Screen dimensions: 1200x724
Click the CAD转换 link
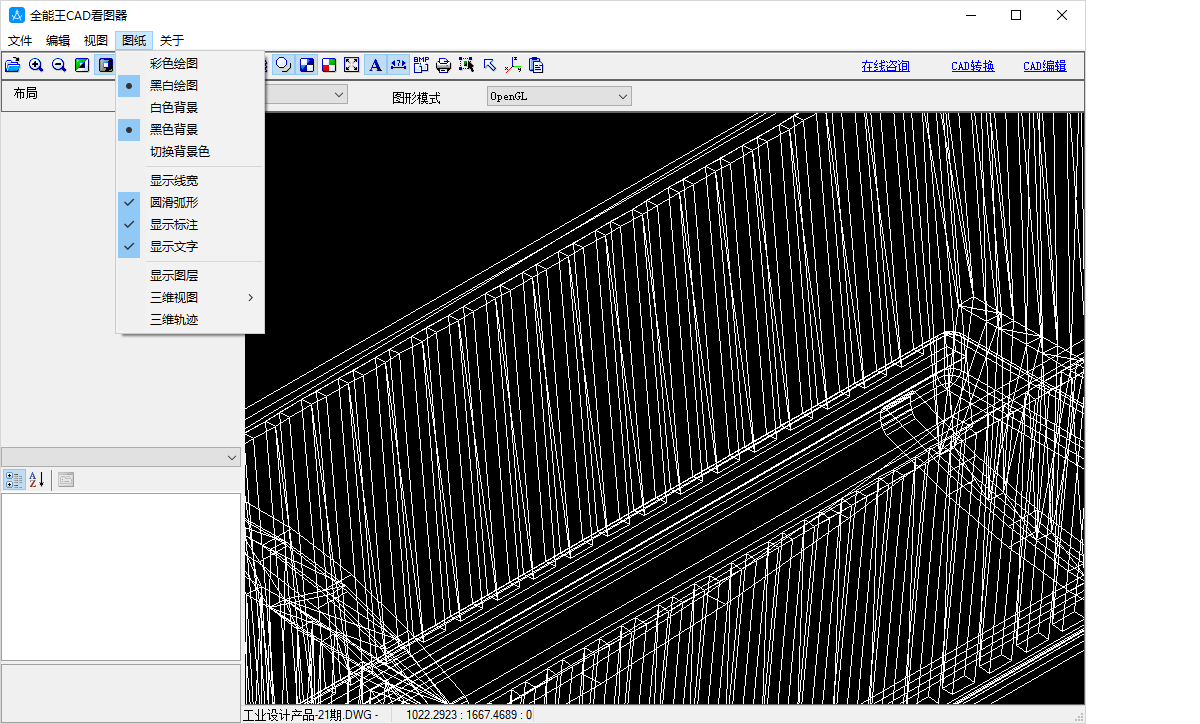(x=972, y=66)
